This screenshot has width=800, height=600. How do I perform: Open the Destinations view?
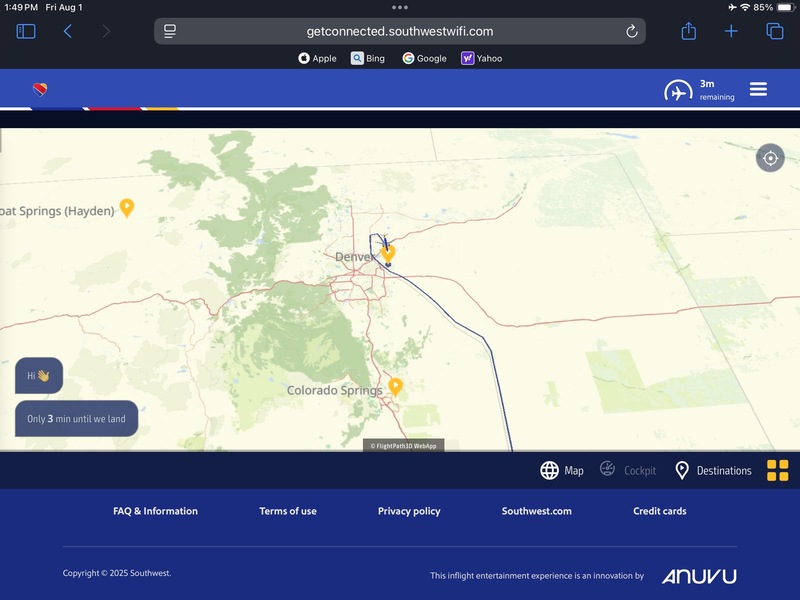pos(713,470)
